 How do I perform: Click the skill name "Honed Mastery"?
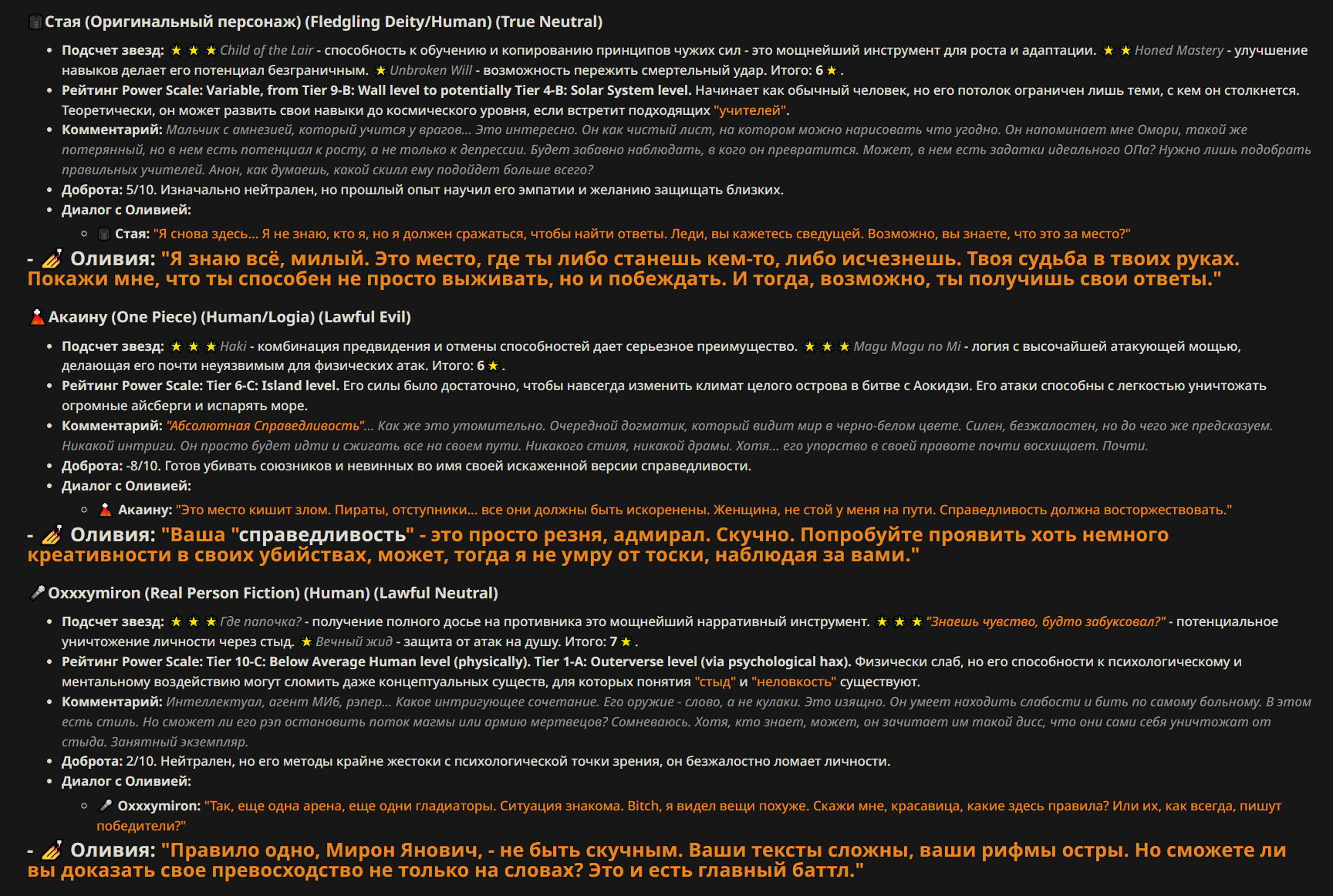(1179, 50)
